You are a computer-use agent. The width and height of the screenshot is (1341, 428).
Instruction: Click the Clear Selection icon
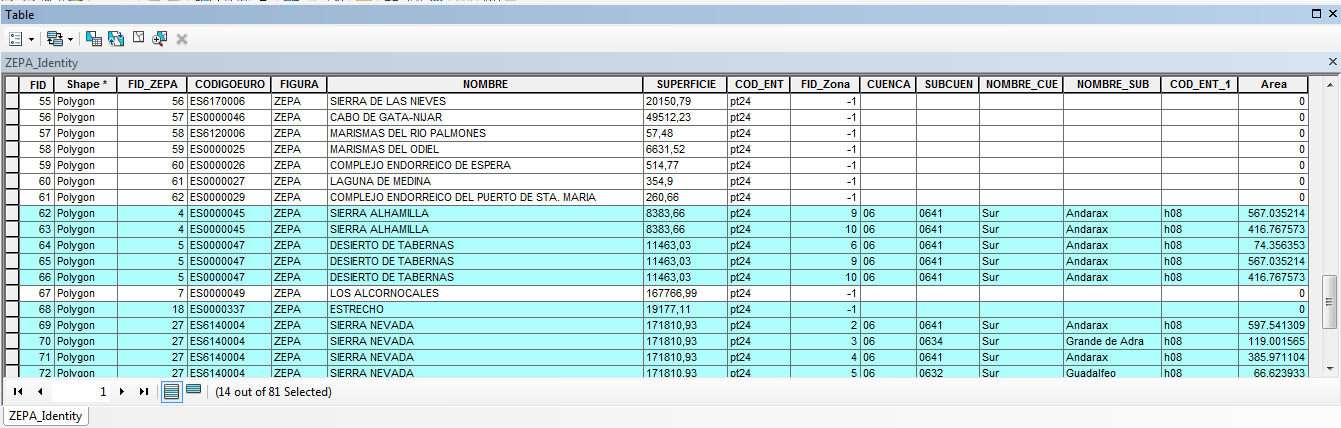tap(138, 38)
